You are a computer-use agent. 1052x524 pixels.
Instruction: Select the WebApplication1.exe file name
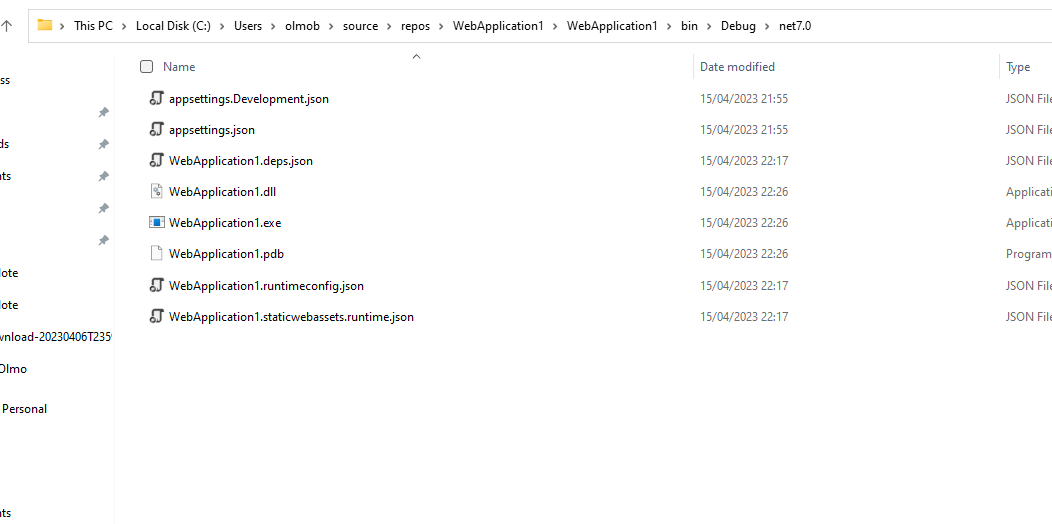(x=225, y=223)
